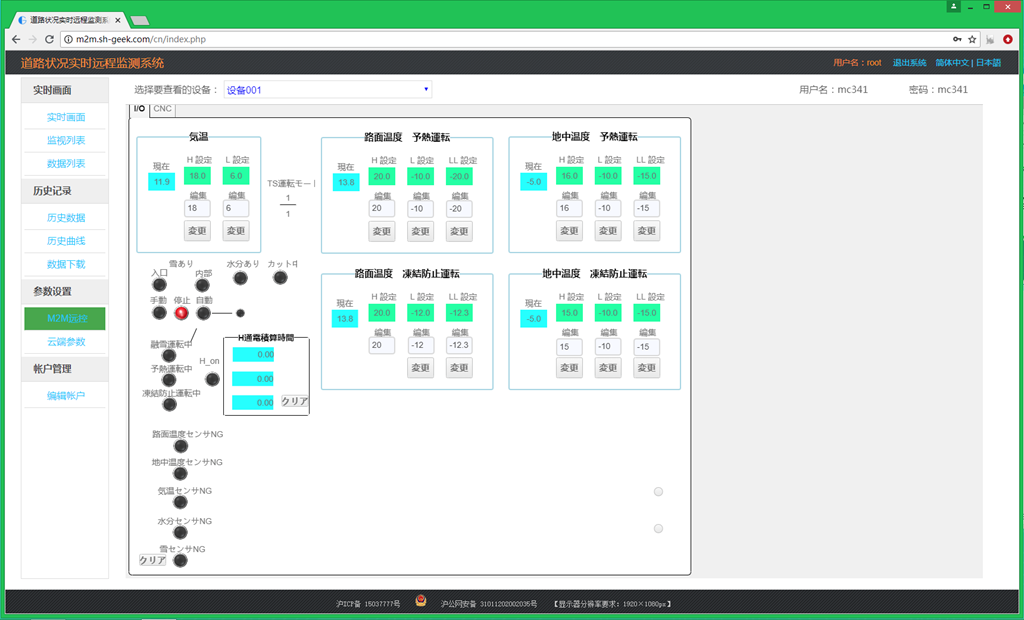Switch language to 日本語

click(x=988, y=62)
